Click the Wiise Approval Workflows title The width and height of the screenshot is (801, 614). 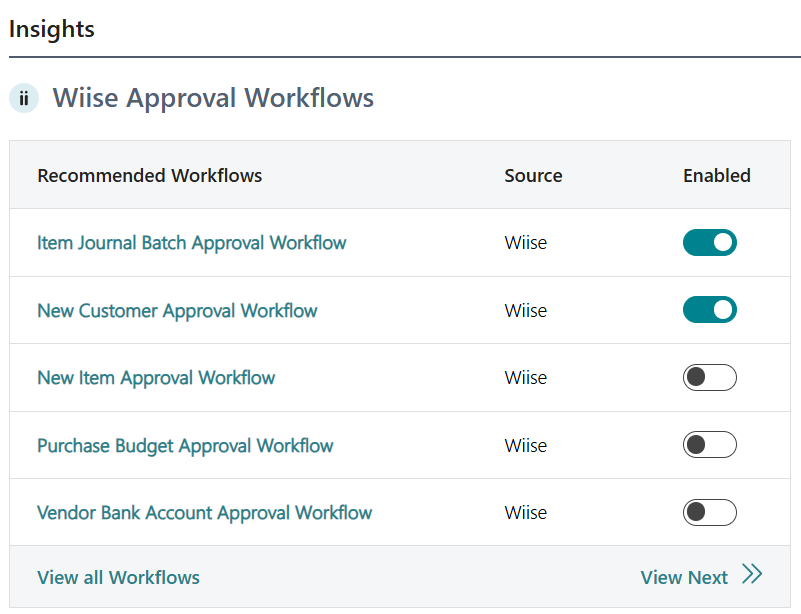213,98
